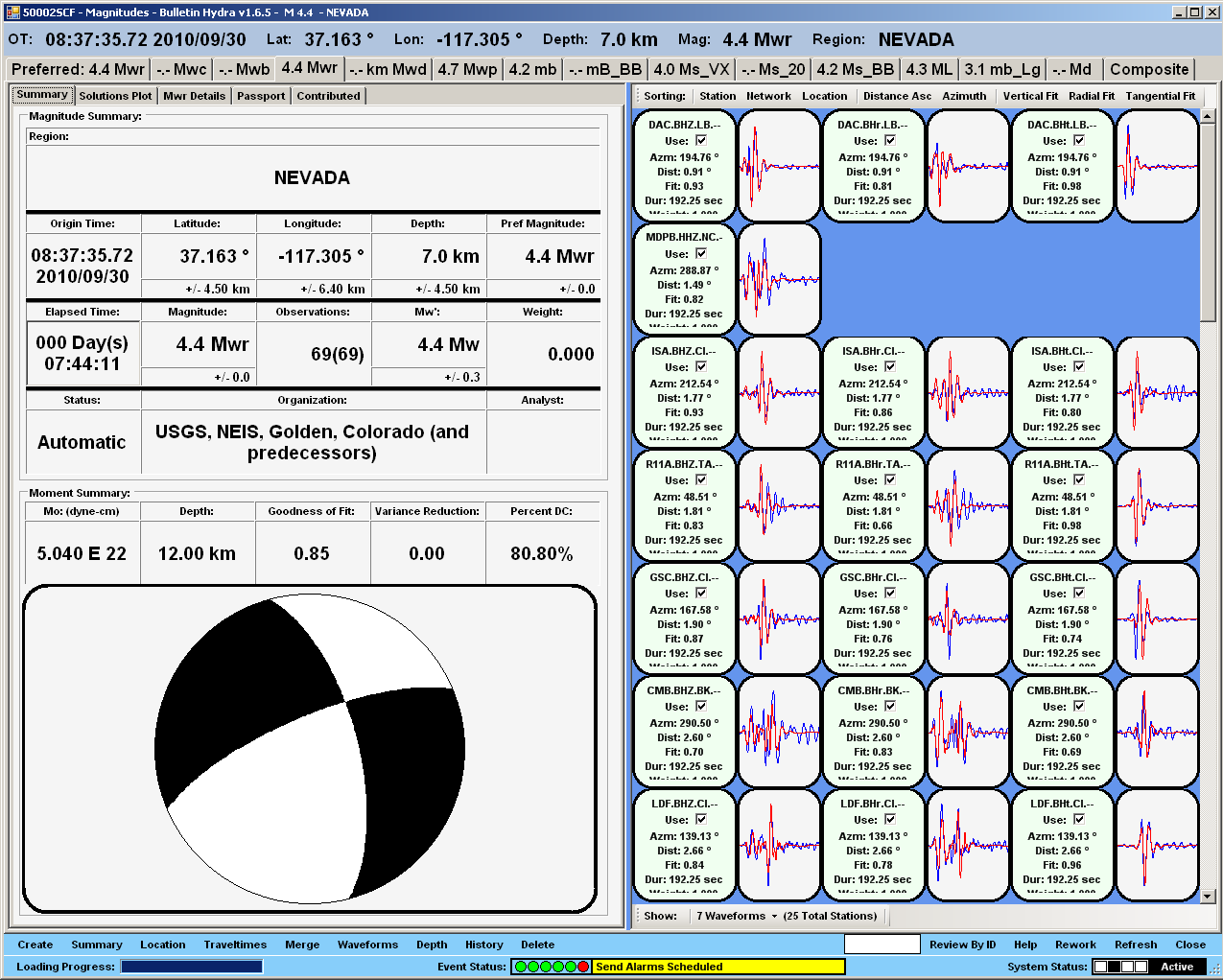This screenshot has width=1223, height=980.
Task: Sort waveforms by Azimuth
Action: (x=964, y=96)
